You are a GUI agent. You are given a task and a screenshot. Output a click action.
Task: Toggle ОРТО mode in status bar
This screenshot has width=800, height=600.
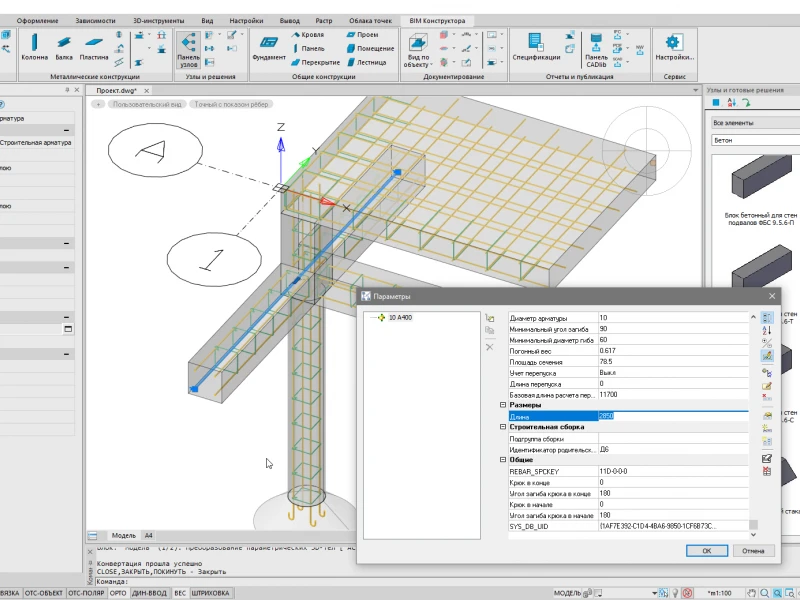(118, 593)
